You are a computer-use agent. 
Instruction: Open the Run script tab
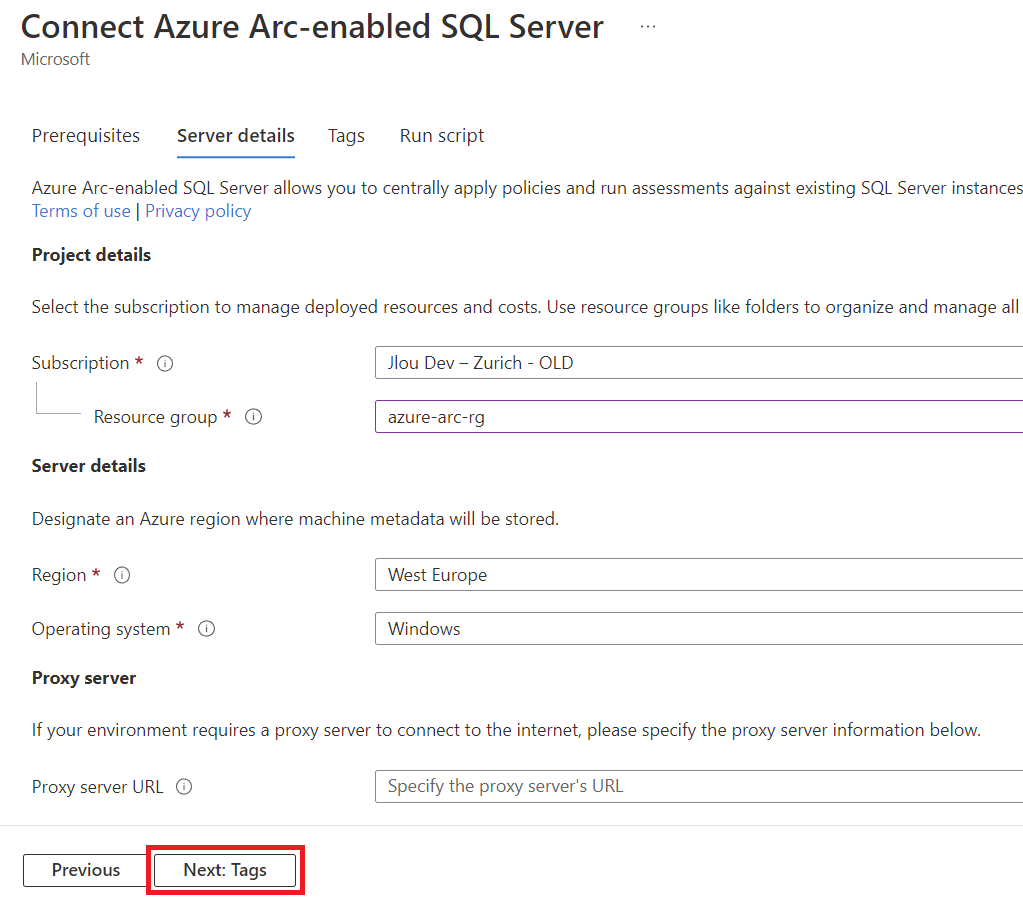click(442, 136)
